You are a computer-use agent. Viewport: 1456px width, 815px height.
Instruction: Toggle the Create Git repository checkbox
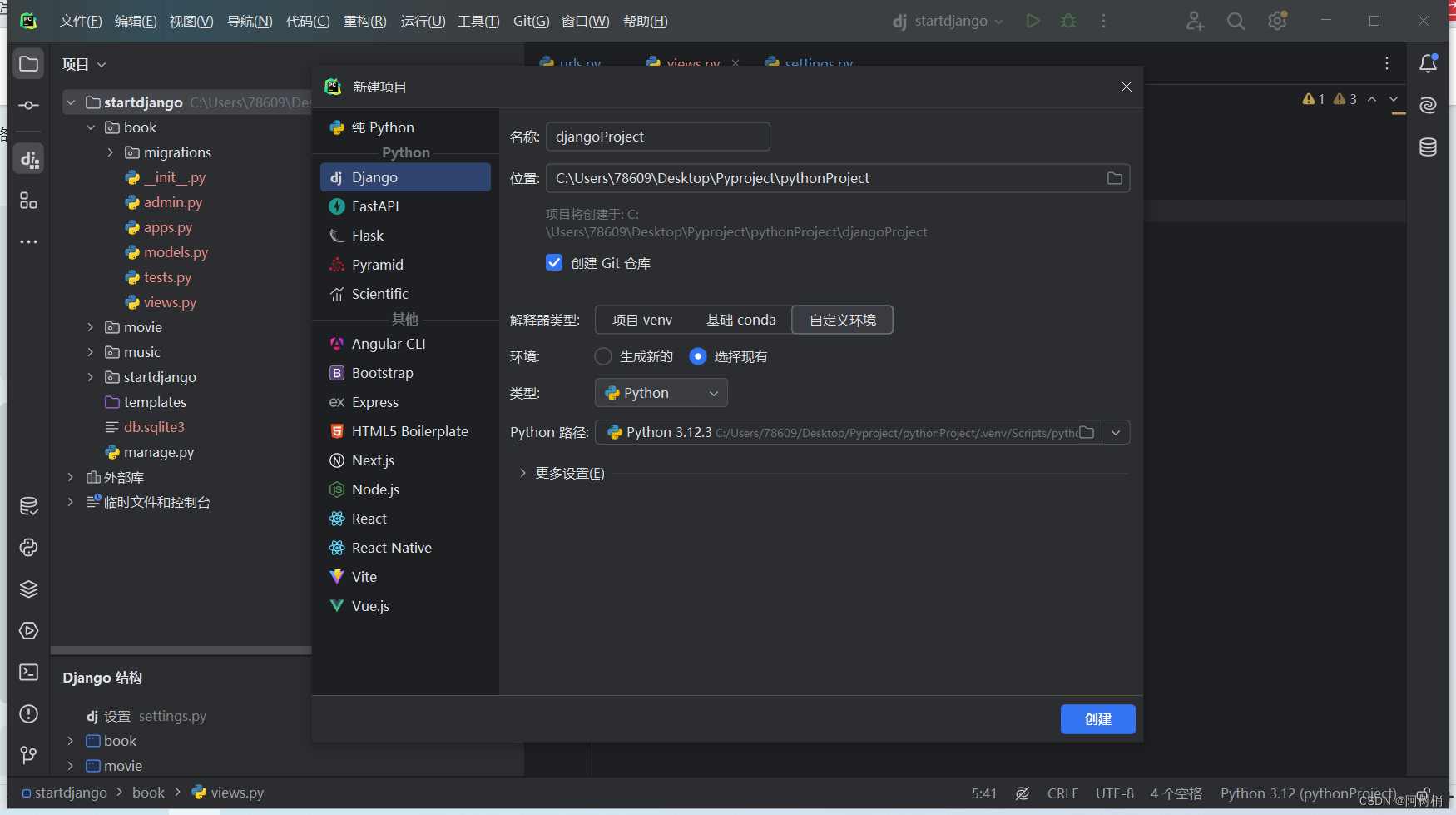tap(554, 262)
